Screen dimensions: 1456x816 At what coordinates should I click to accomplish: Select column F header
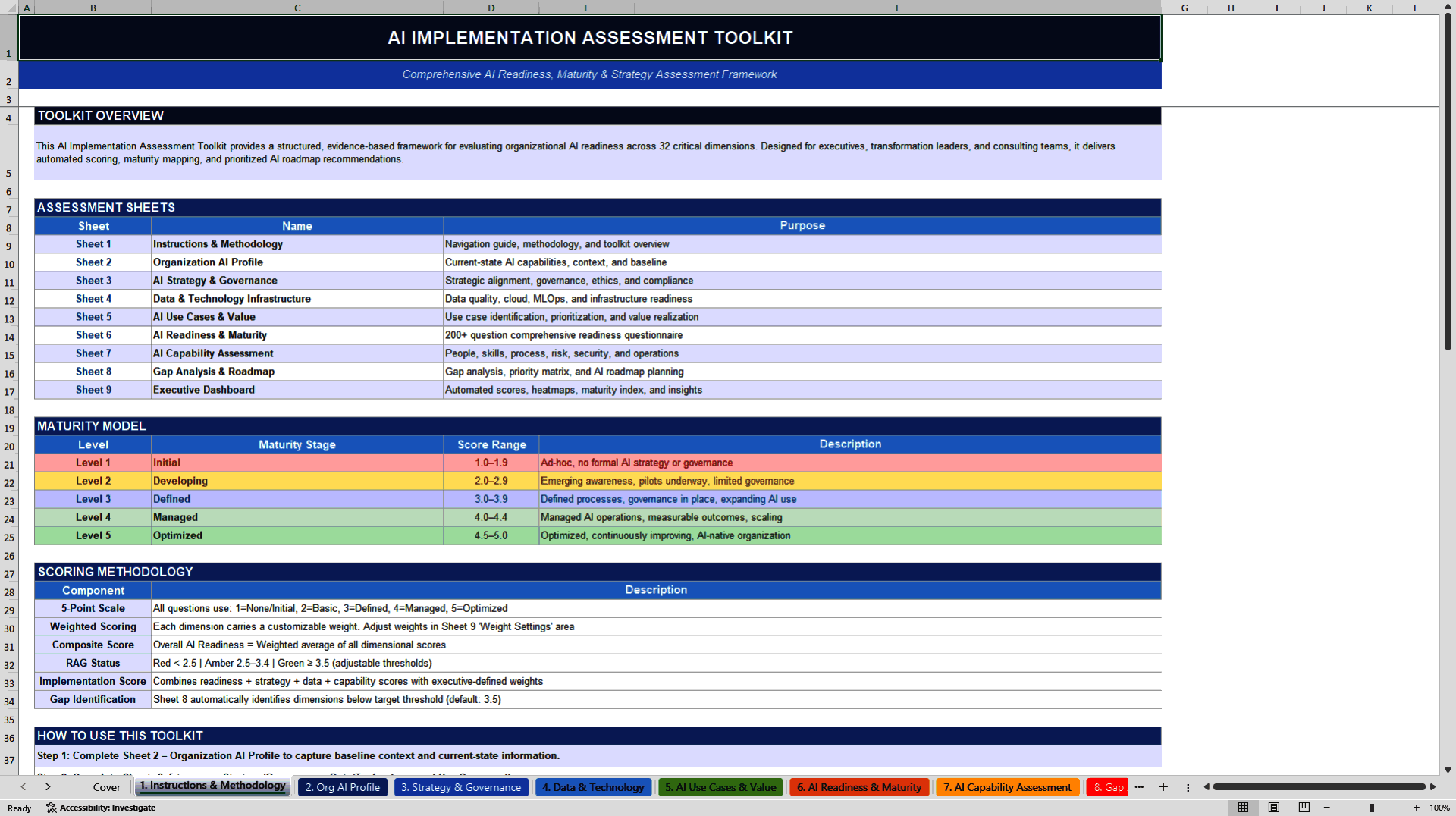tap(898, 8)
